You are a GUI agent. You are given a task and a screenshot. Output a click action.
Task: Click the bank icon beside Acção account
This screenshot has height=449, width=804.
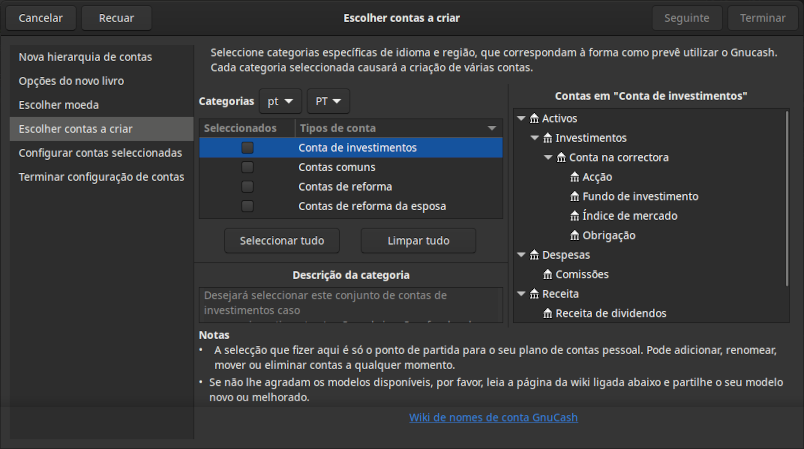click(574, 177)
